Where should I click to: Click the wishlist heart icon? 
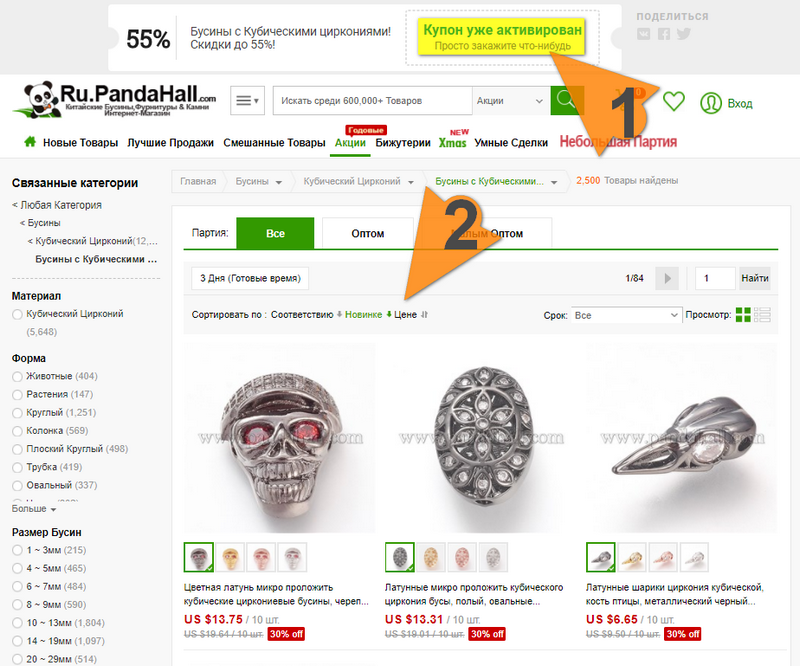click(x=673, y=101)
